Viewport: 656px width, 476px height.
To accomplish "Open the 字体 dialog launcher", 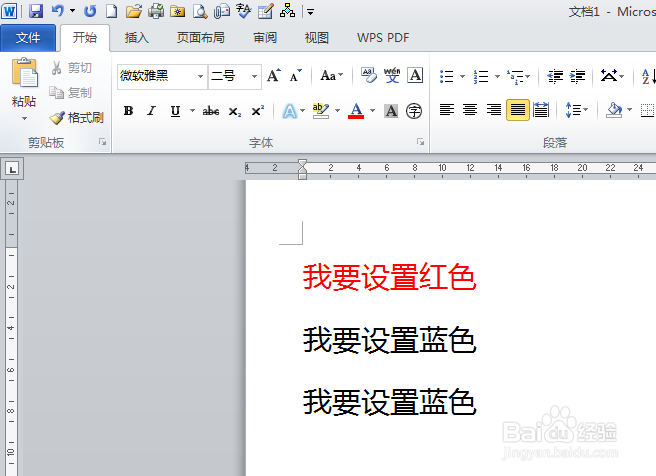I will [x=420, y=142].
